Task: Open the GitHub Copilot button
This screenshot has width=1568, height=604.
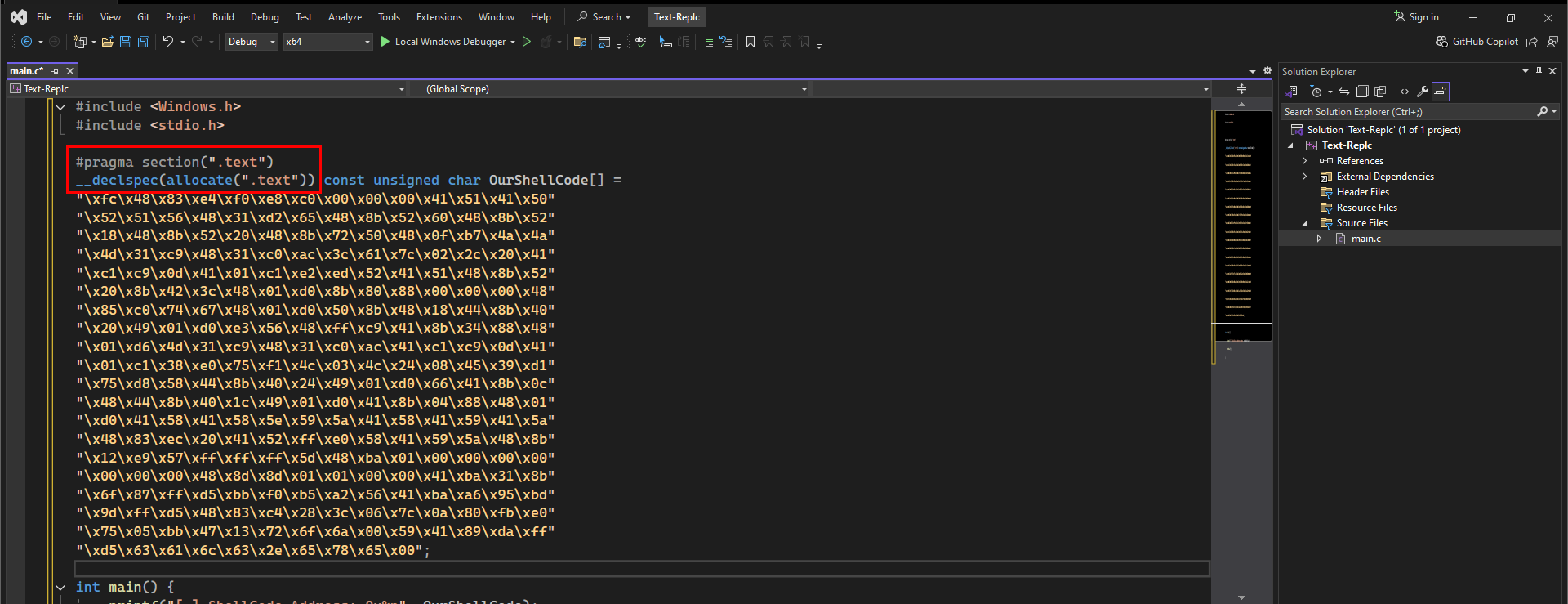Action: pyautogui.click(x=1477, y=42)
